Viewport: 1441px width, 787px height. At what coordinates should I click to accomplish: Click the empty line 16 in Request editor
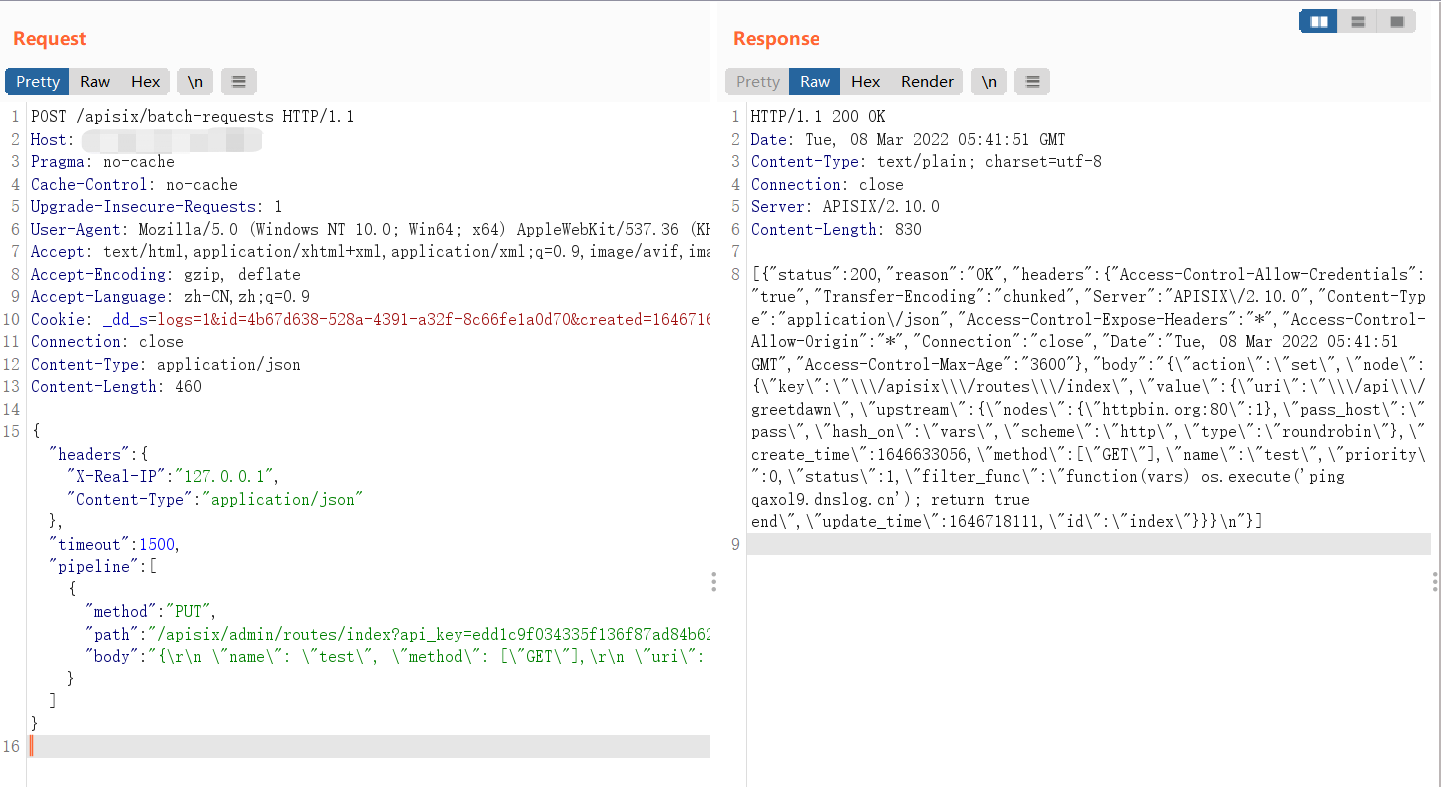[370, 746]
